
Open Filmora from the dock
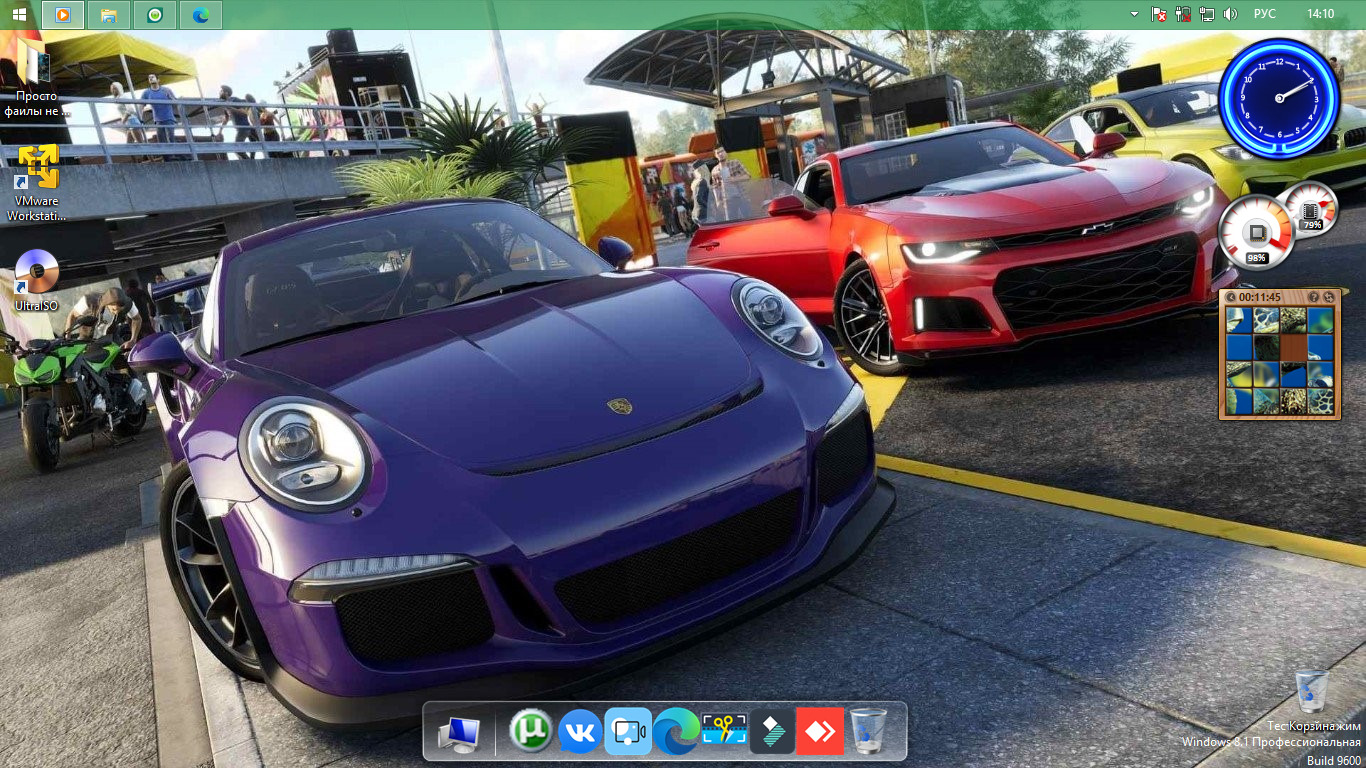(772, 732)
